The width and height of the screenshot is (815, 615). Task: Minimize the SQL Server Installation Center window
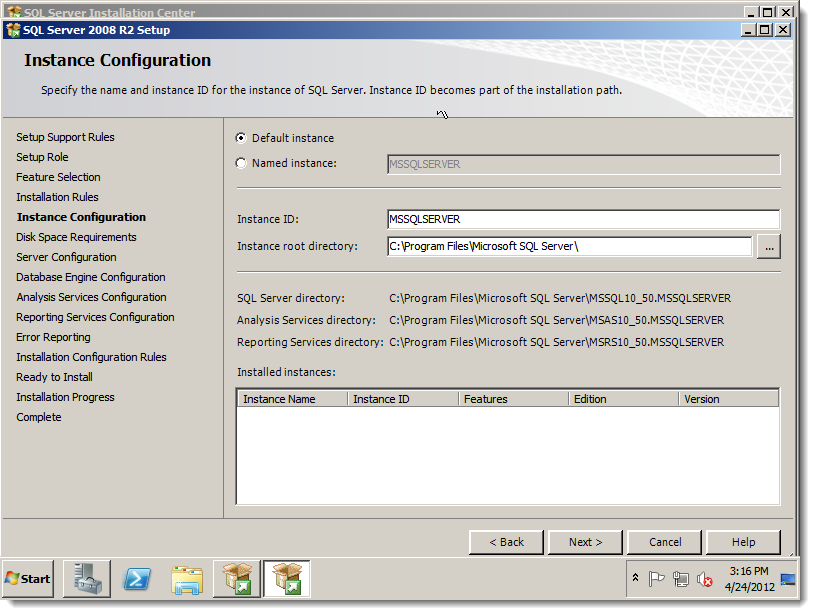pyautogui.click(x=751, y=12)
